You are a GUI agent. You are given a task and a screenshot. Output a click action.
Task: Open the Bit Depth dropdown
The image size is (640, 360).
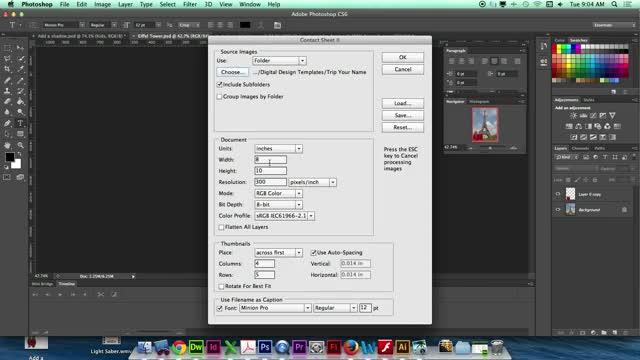coord(278,204)
